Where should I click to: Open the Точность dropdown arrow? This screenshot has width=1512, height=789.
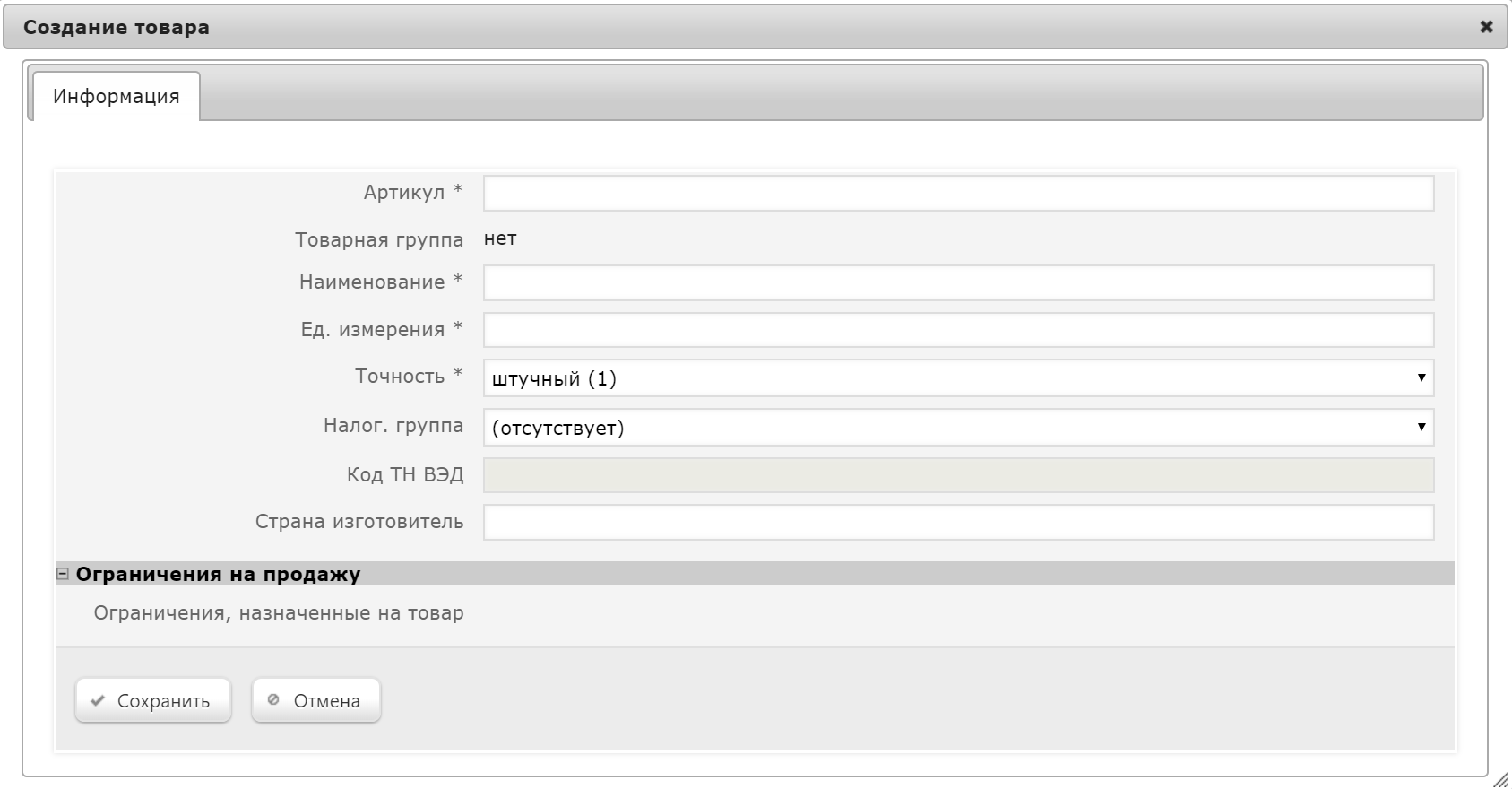[1421, 377]
